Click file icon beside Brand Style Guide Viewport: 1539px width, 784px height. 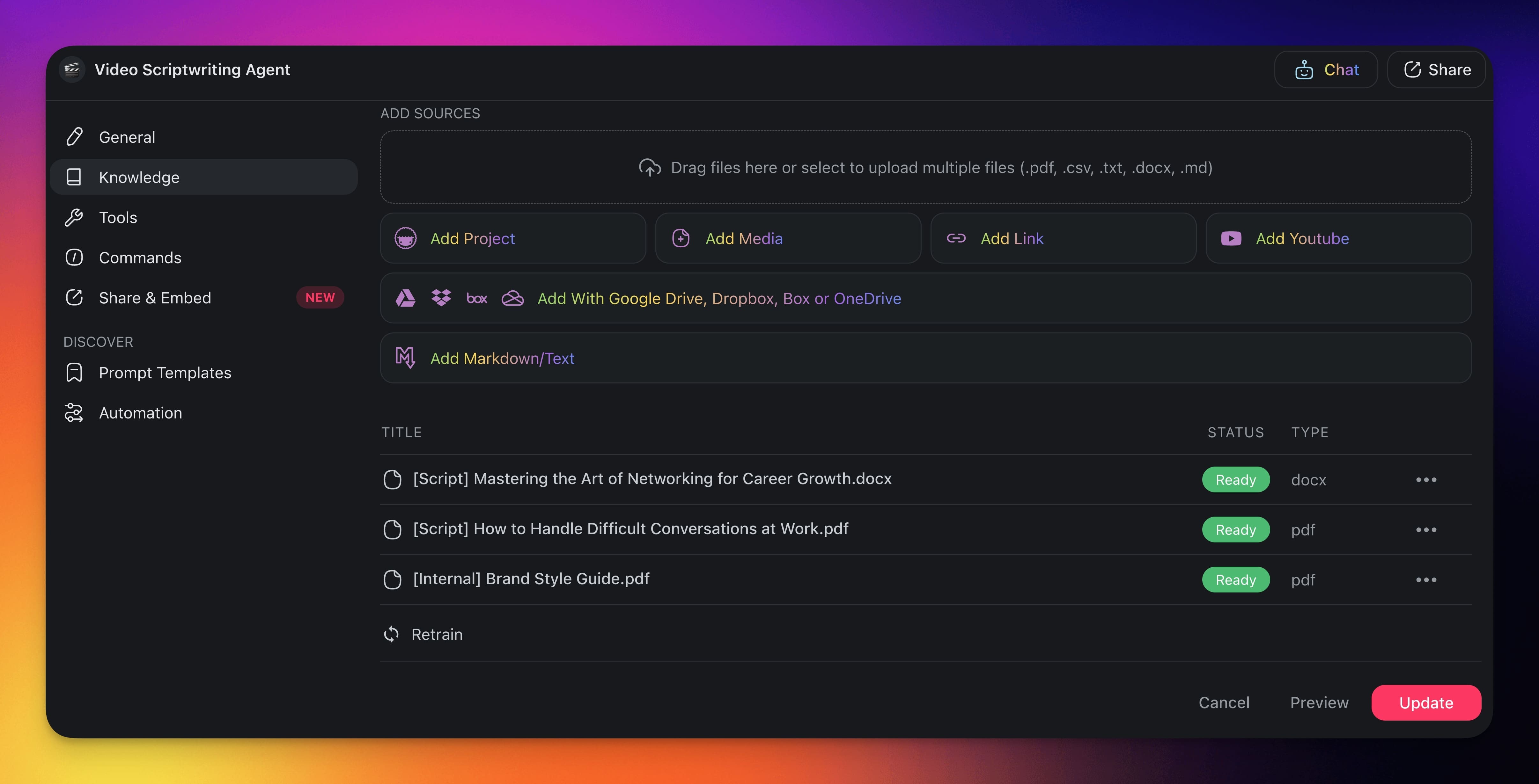[x=393, y=579]
